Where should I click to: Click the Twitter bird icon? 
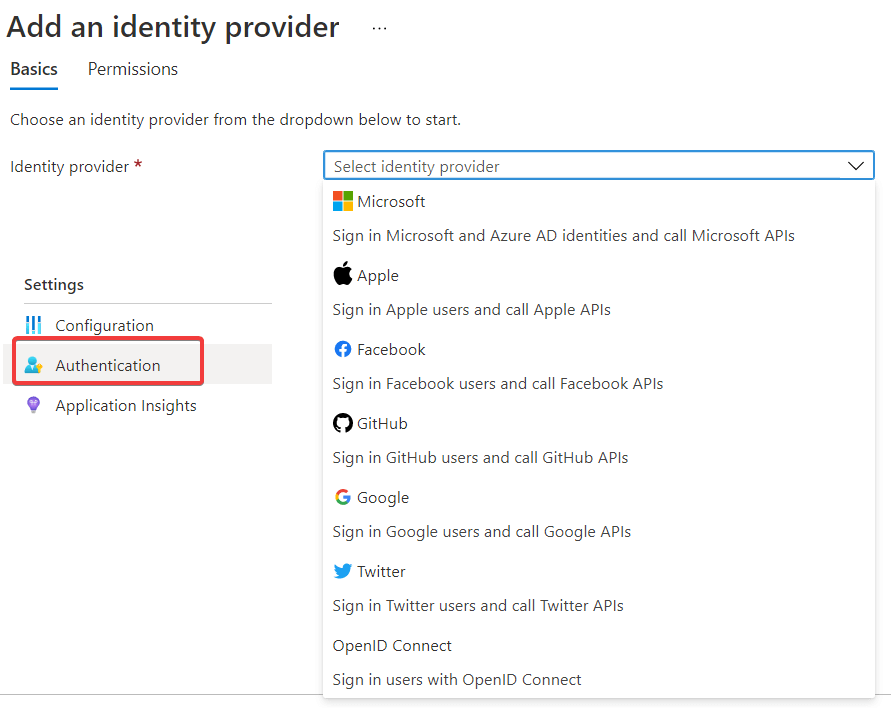343,571
